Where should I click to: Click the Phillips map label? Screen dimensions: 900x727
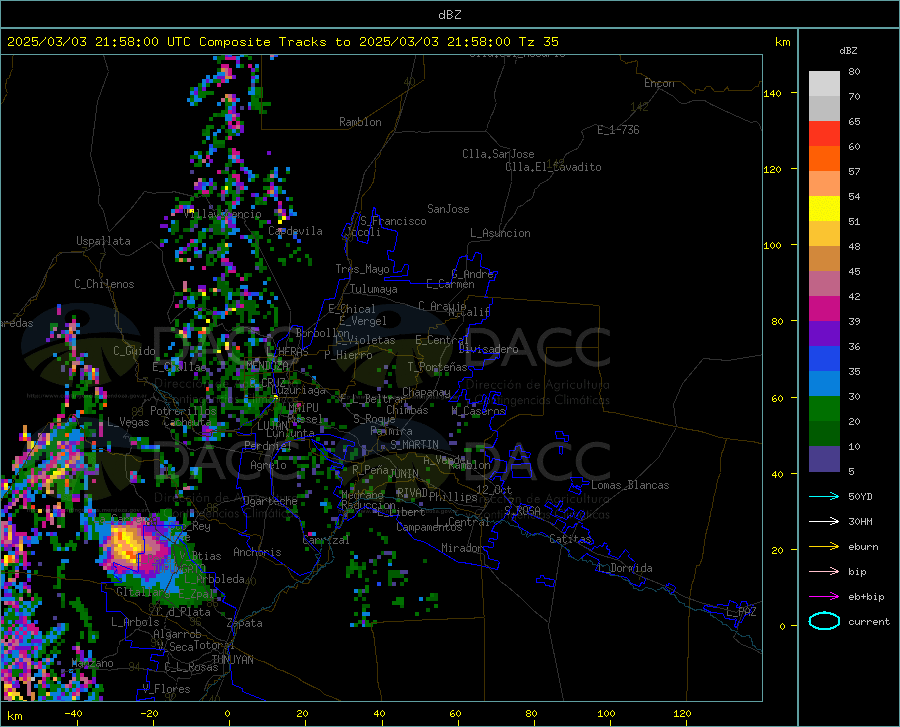(453, 496)
